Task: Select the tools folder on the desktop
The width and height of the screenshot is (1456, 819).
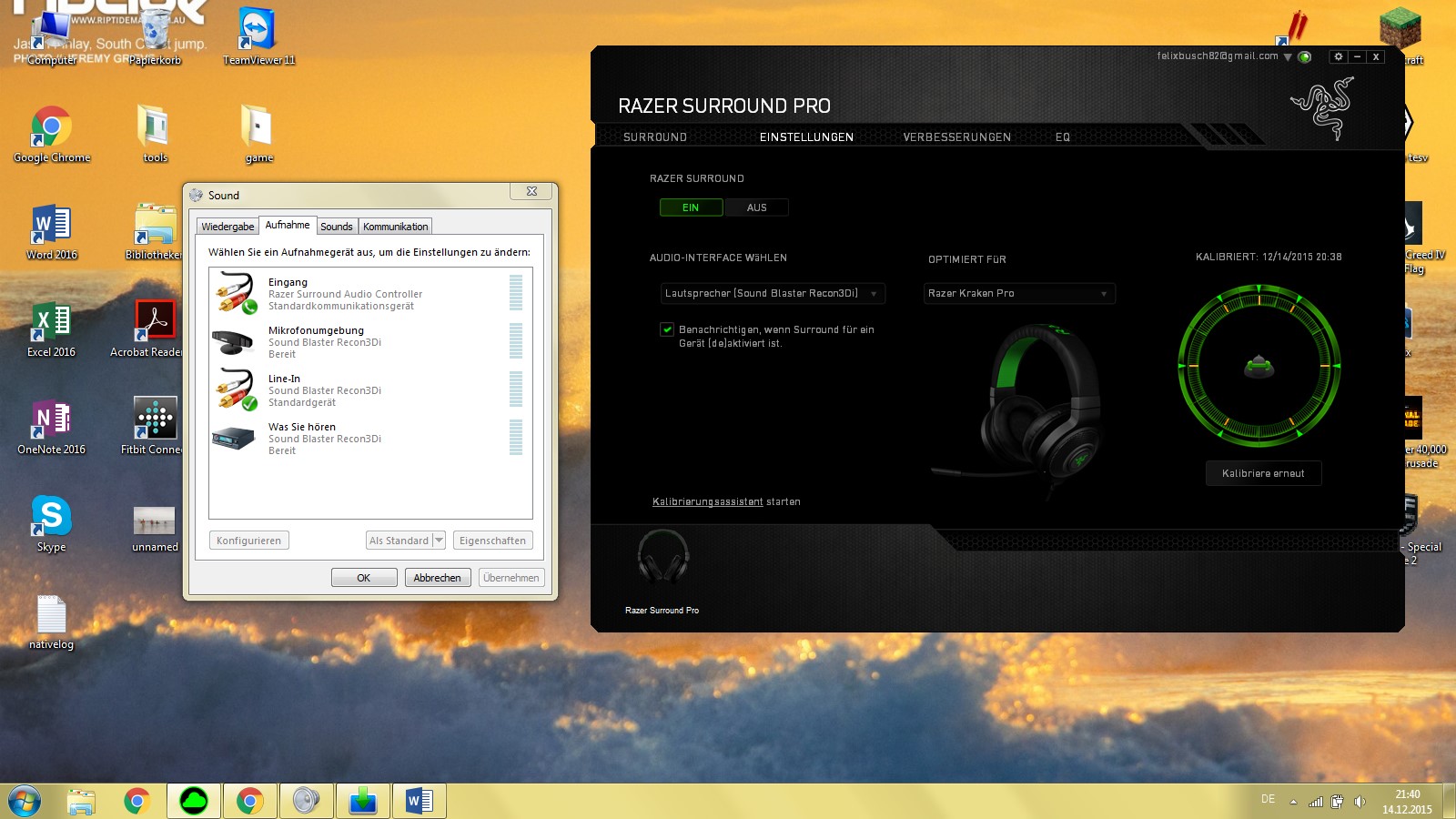Action: 155,135
